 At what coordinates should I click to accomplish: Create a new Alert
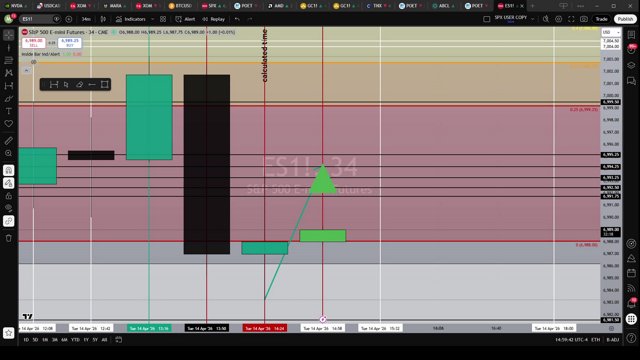pyautogui.click(x=185, y=19)
